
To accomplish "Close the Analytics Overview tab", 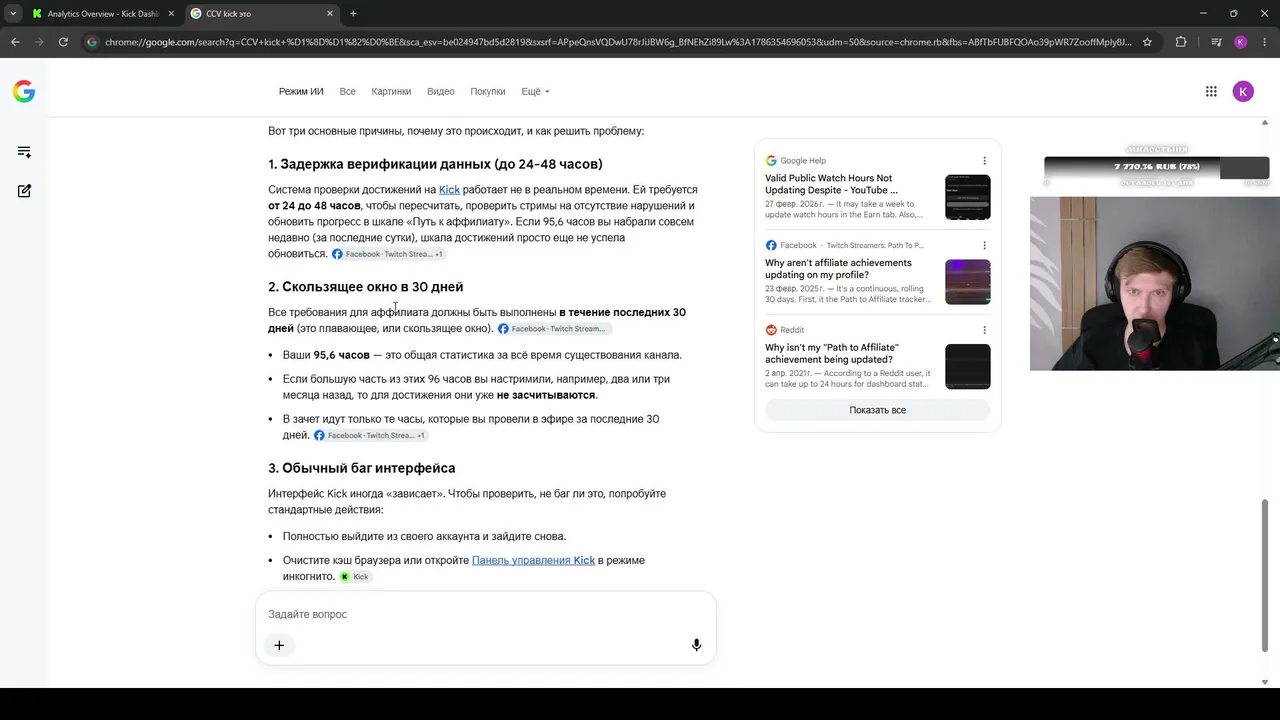I will coord(171,14).
